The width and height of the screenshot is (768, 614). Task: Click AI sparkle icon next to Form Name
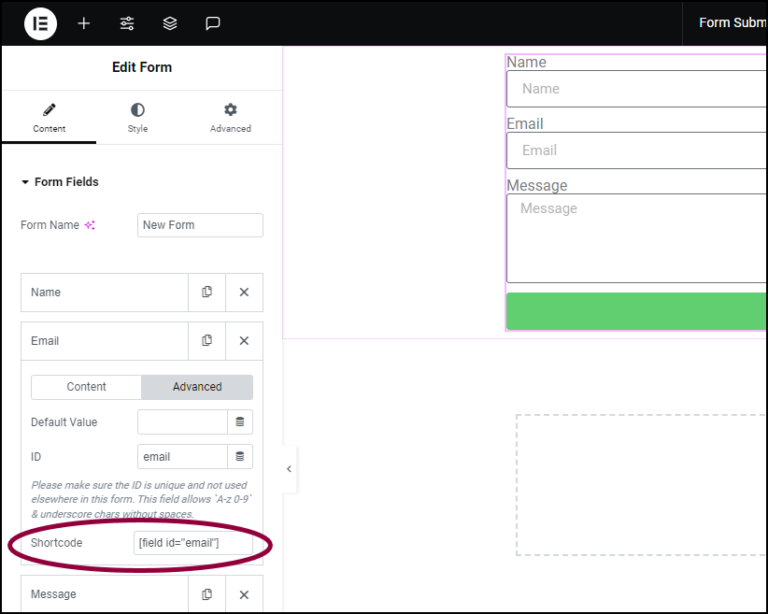click(90, 226)
